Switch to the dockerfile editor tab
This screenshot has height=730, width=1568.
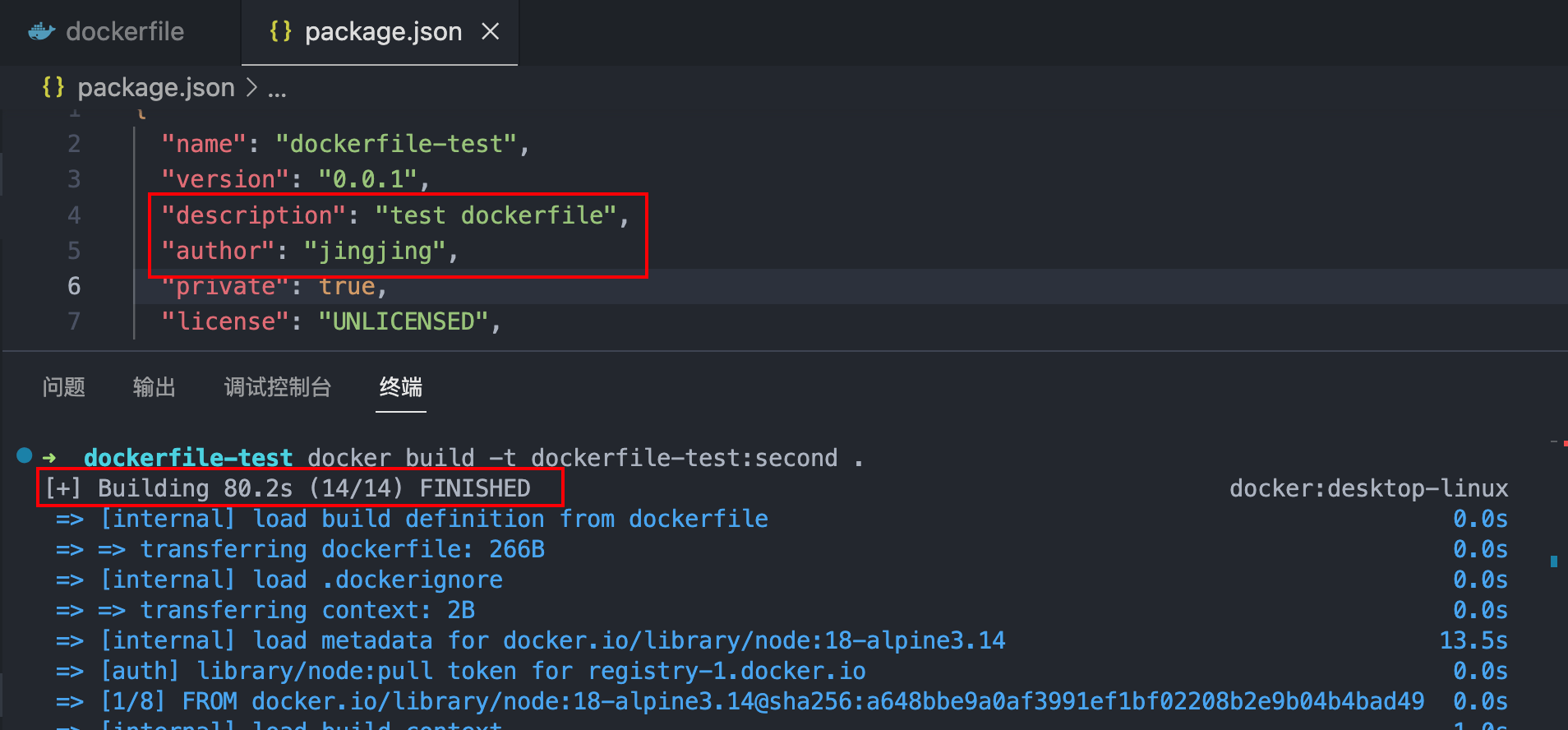point(125,32)
